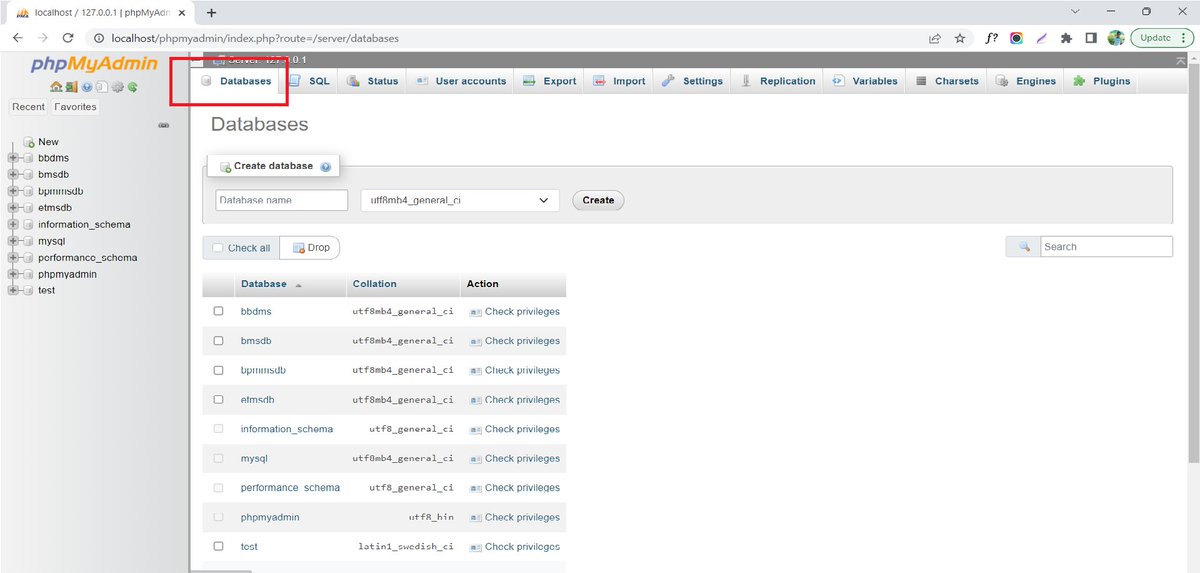Image resolution: width=1200 pixels, height=573 pixels.
Task: Open the Export tab
Action: tap(550, 81)
